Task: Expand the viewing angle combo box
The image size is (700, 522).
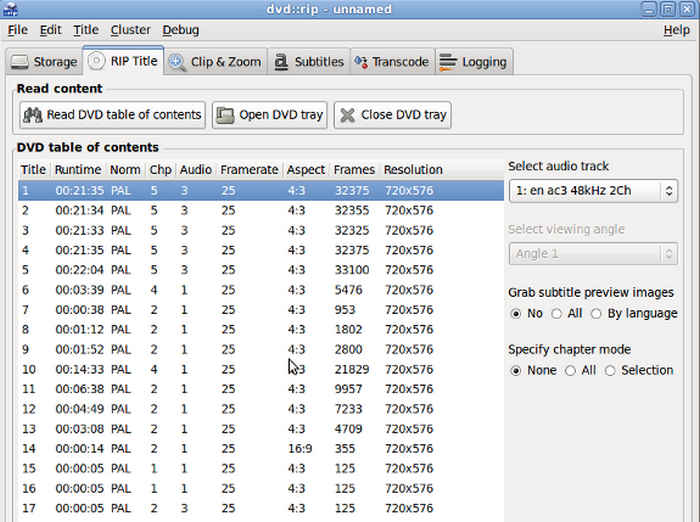Action: click(x=592, y=253)
